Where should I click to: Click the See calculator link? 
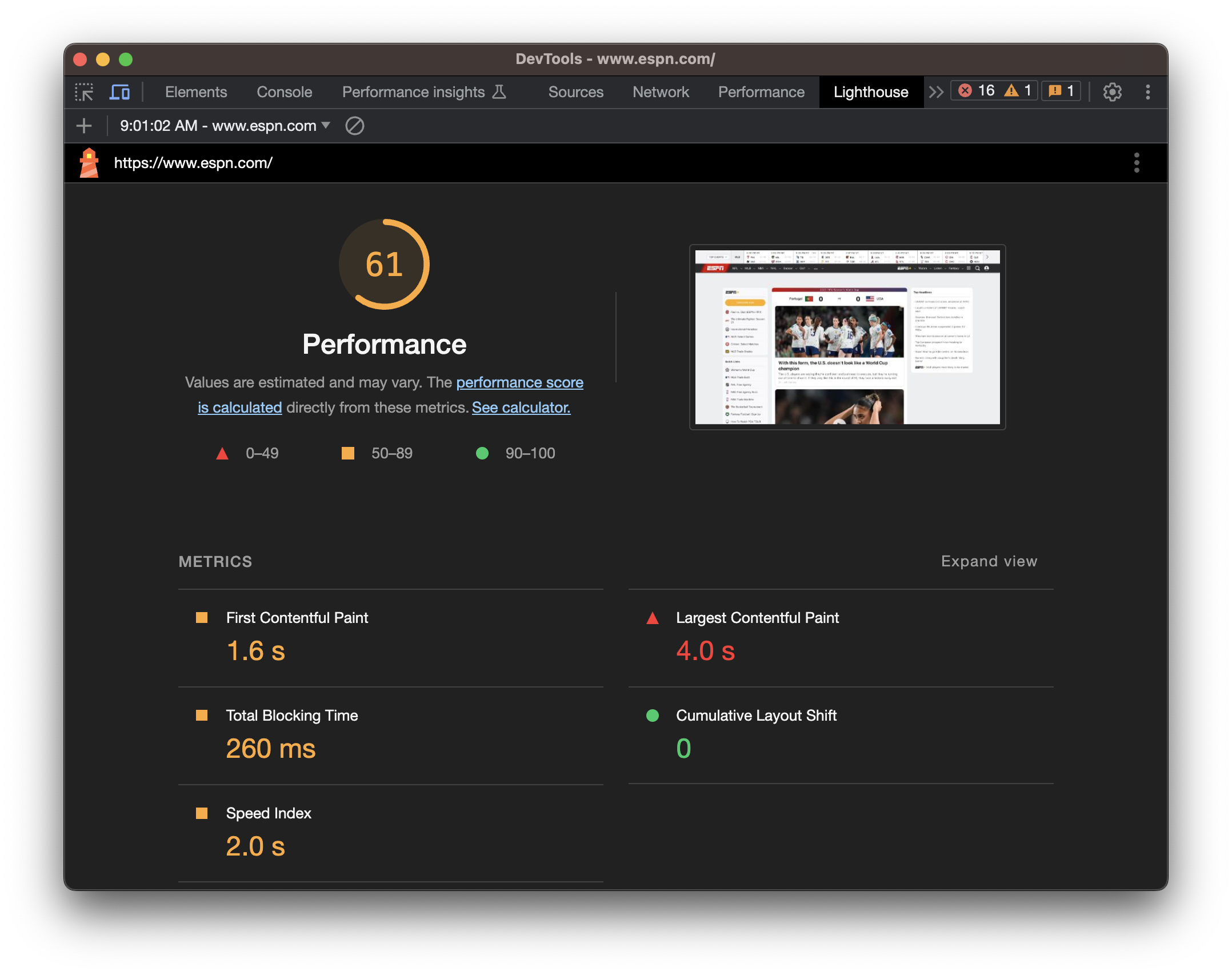point(521,407)
